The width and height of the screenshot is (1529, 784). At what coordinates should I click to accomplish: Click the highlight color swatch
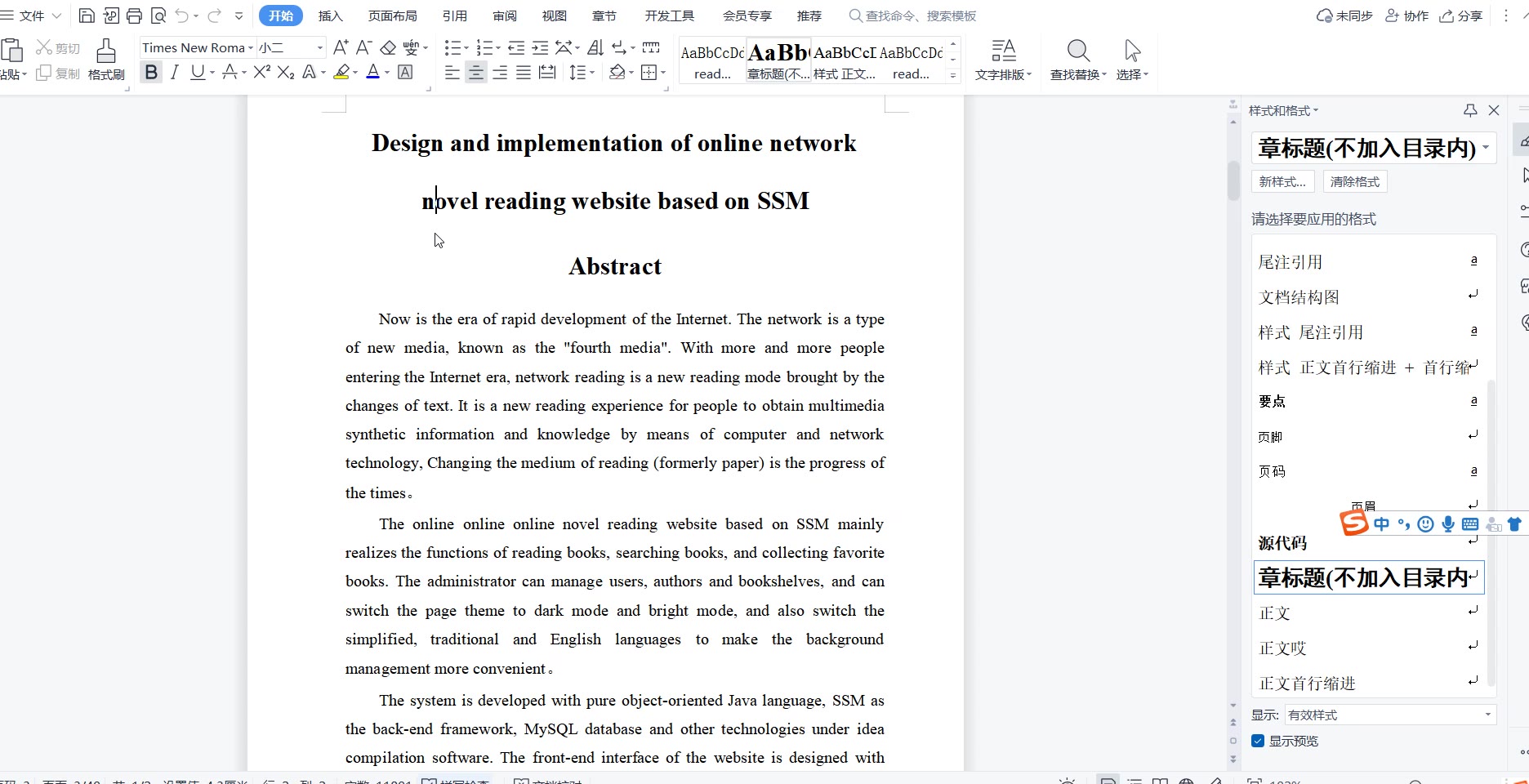point(341,73)
